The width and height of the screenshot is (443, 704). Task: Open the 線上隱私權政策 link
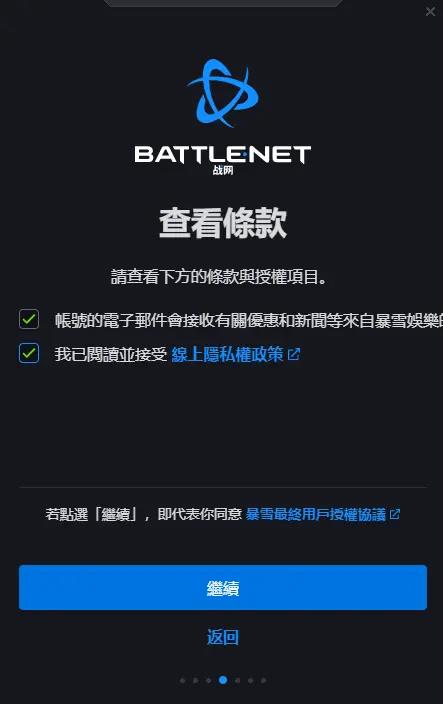[227, 354]
